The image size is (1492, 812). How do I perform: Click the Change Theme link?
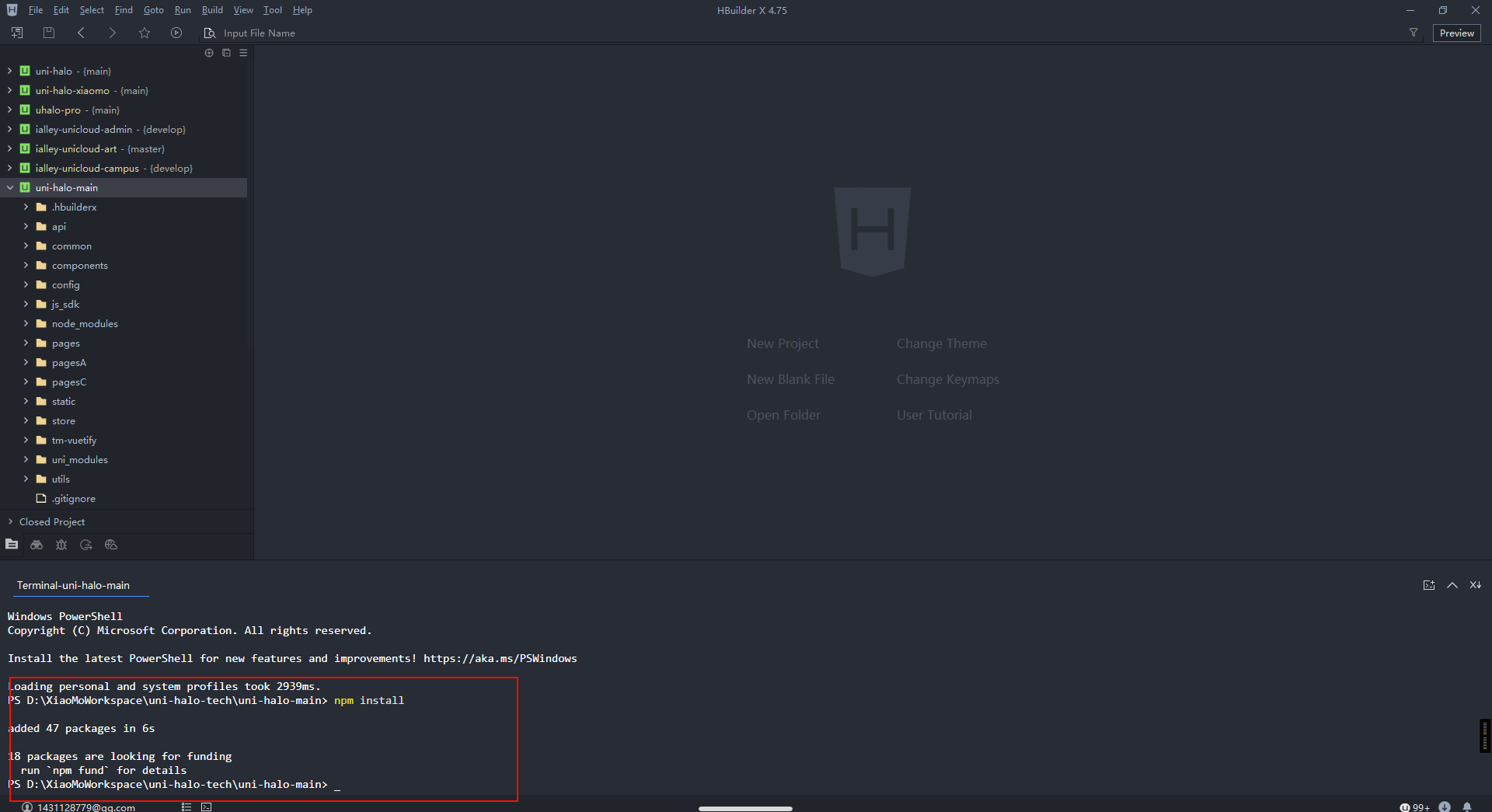point(941,343)
